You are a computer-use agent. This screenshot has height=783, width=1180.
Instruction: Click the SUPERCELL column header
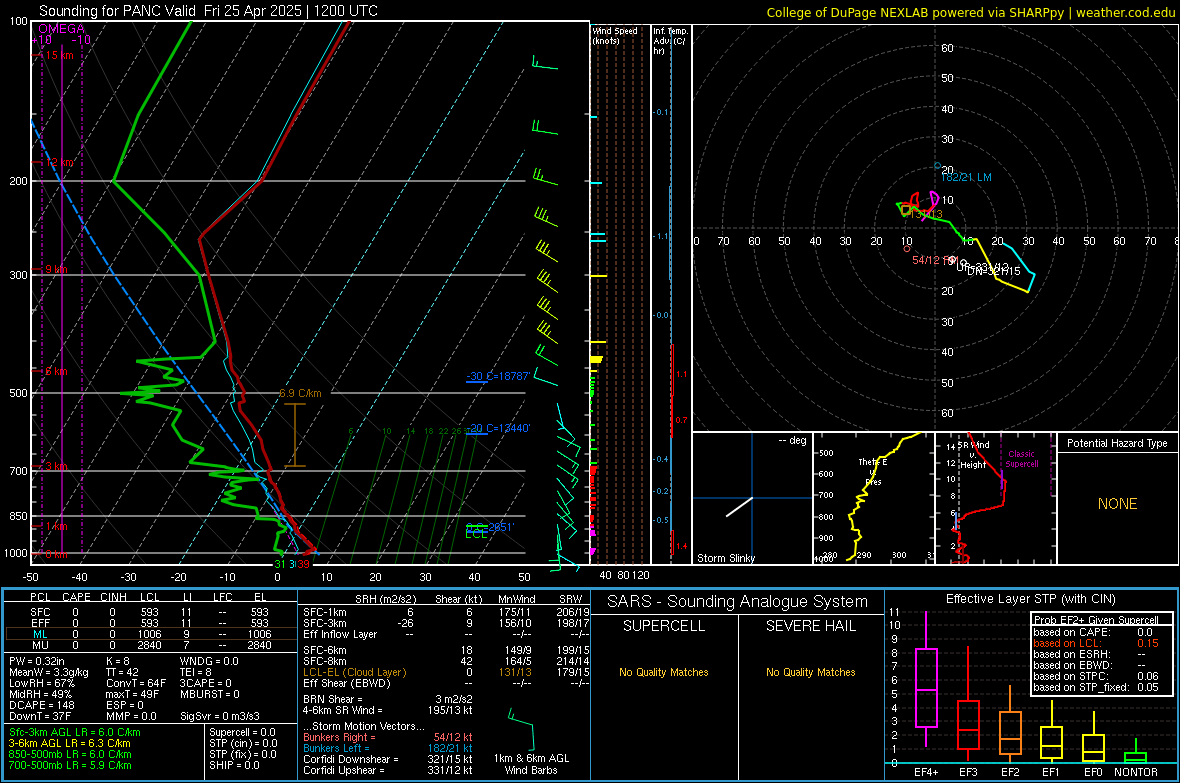pos(664,626)
